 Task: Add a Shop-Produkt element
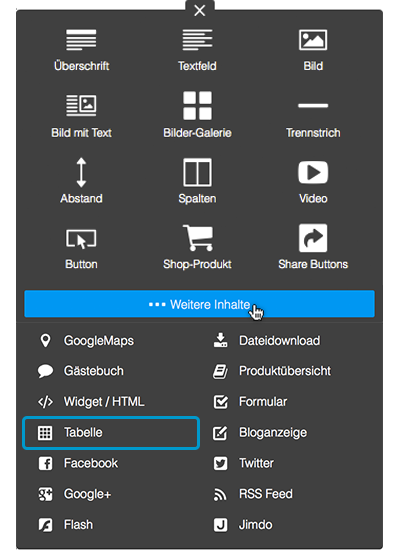pyautogui.click(x=197, y=247)
